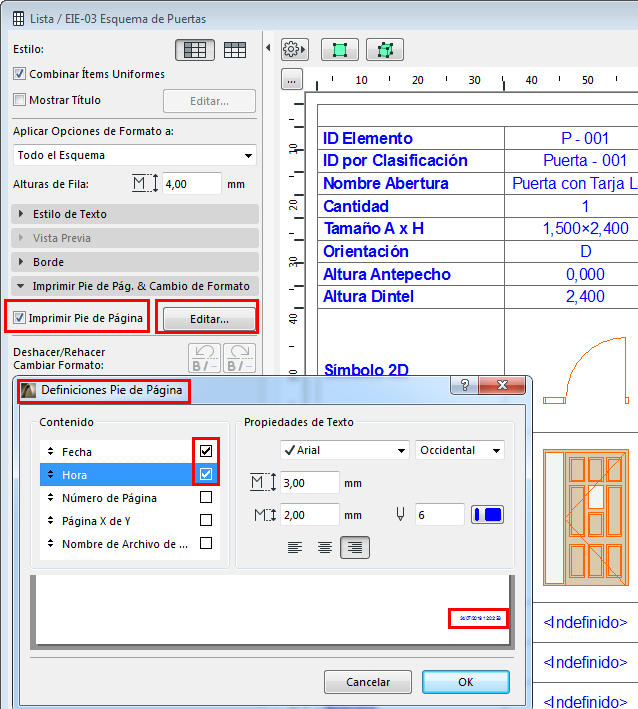Open the Arial font dropdown
638x709 pixels.
[345, 450]
